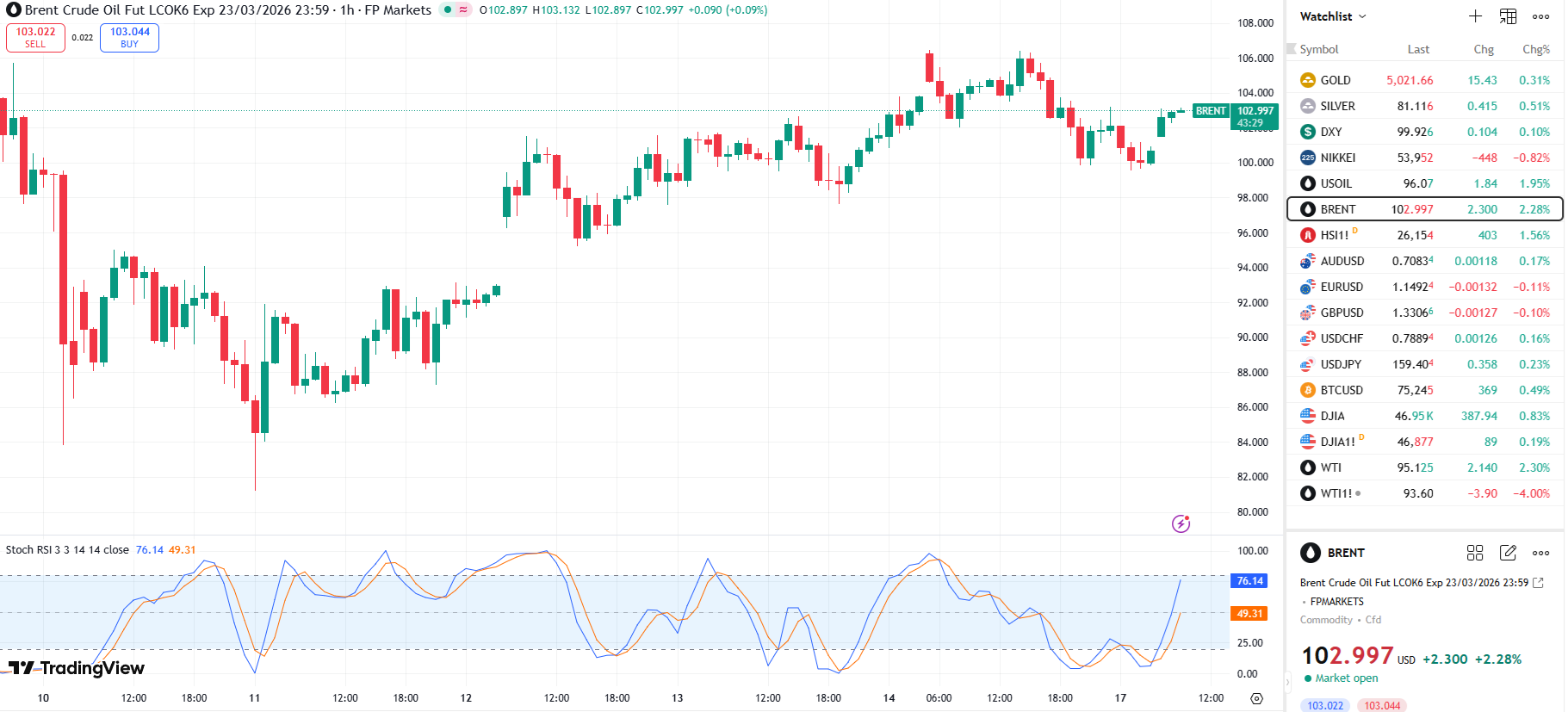Click the pink data approximation indicator
1568x712 pixels.
pyautogui.click(x=463, y=10)
